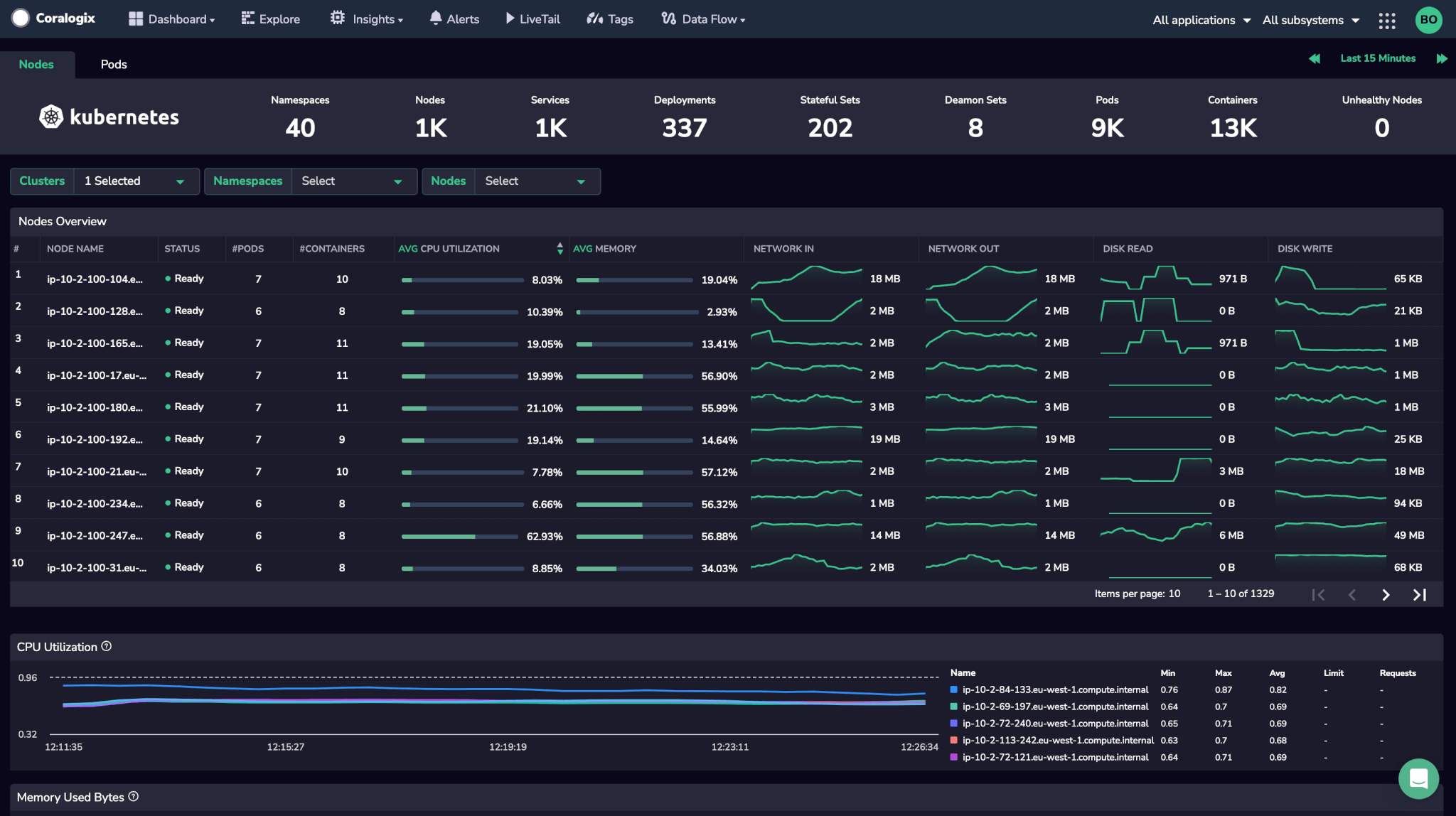
Task: Open node ip-10-2-100-192 row
Action: (726, 439)
